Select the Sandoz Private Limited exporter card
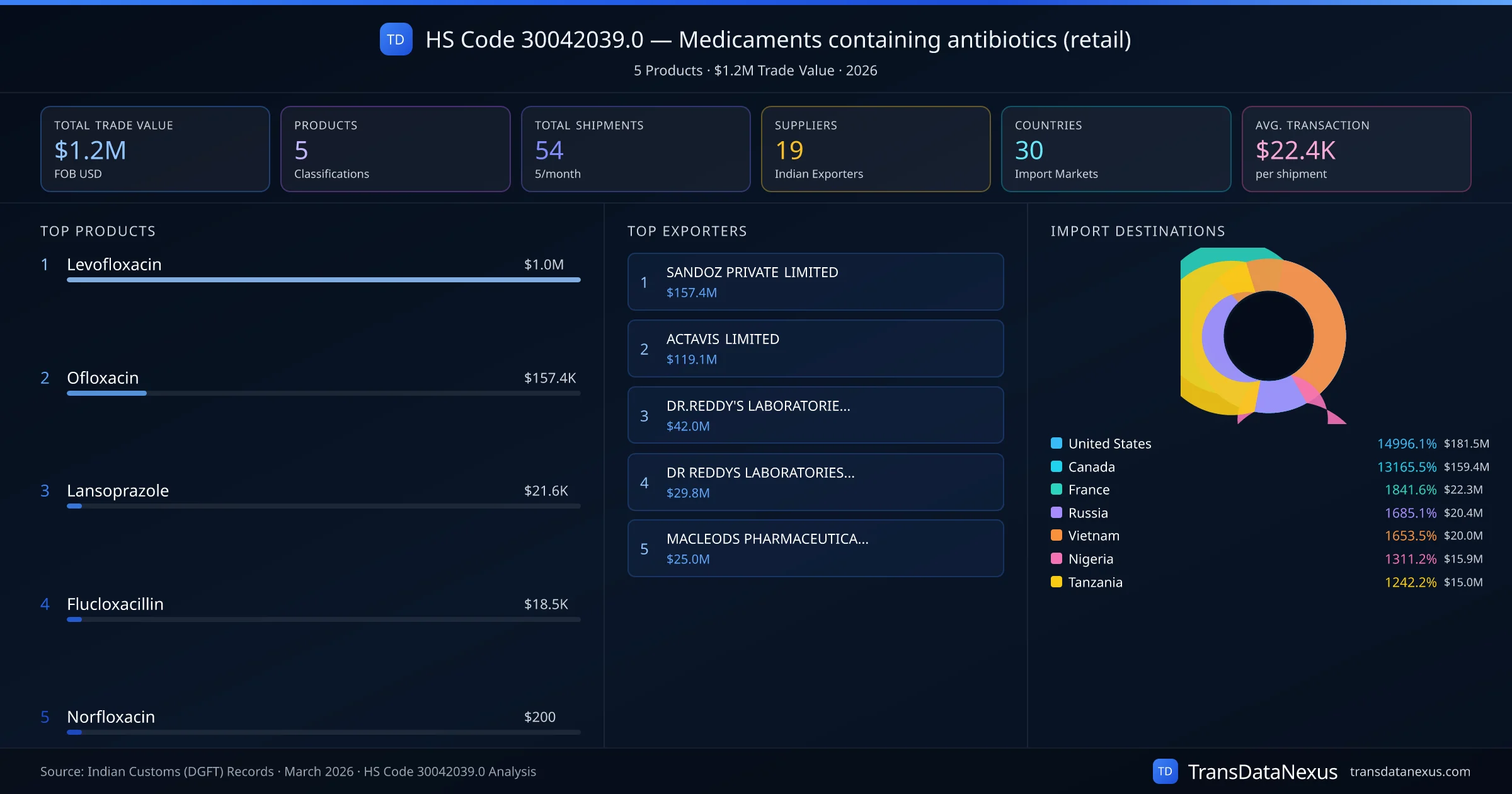1512x794 pixels. coord(815,282)
